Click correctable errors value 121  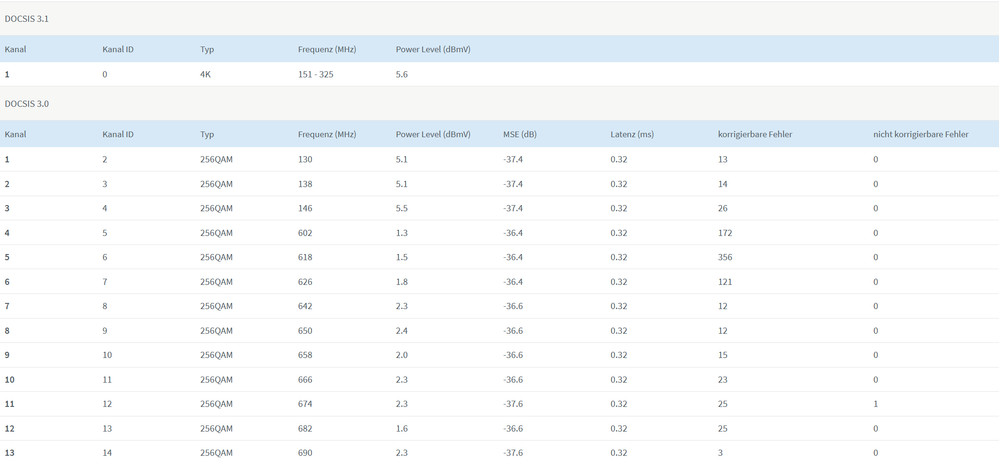pos(725,281)
